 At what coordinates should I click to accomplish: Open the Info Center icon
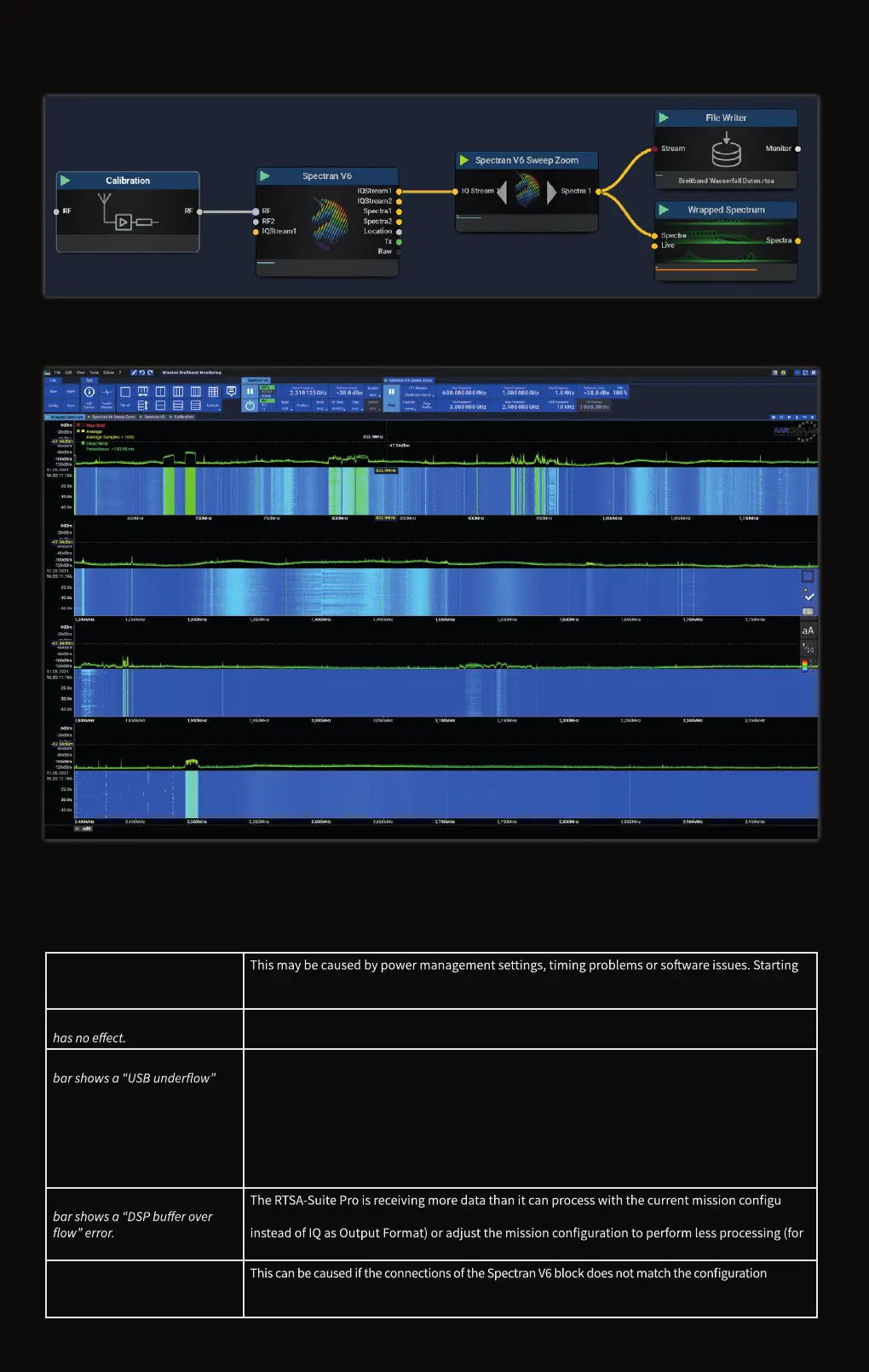click(x=89, y=393)
